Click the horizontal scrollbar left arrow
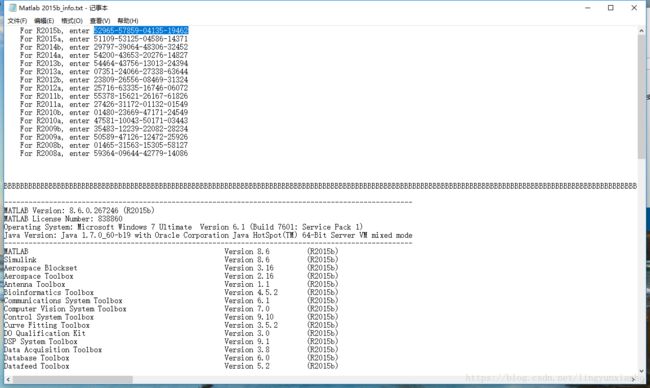Viewport: 650px width, 388px height. point(8,379)
